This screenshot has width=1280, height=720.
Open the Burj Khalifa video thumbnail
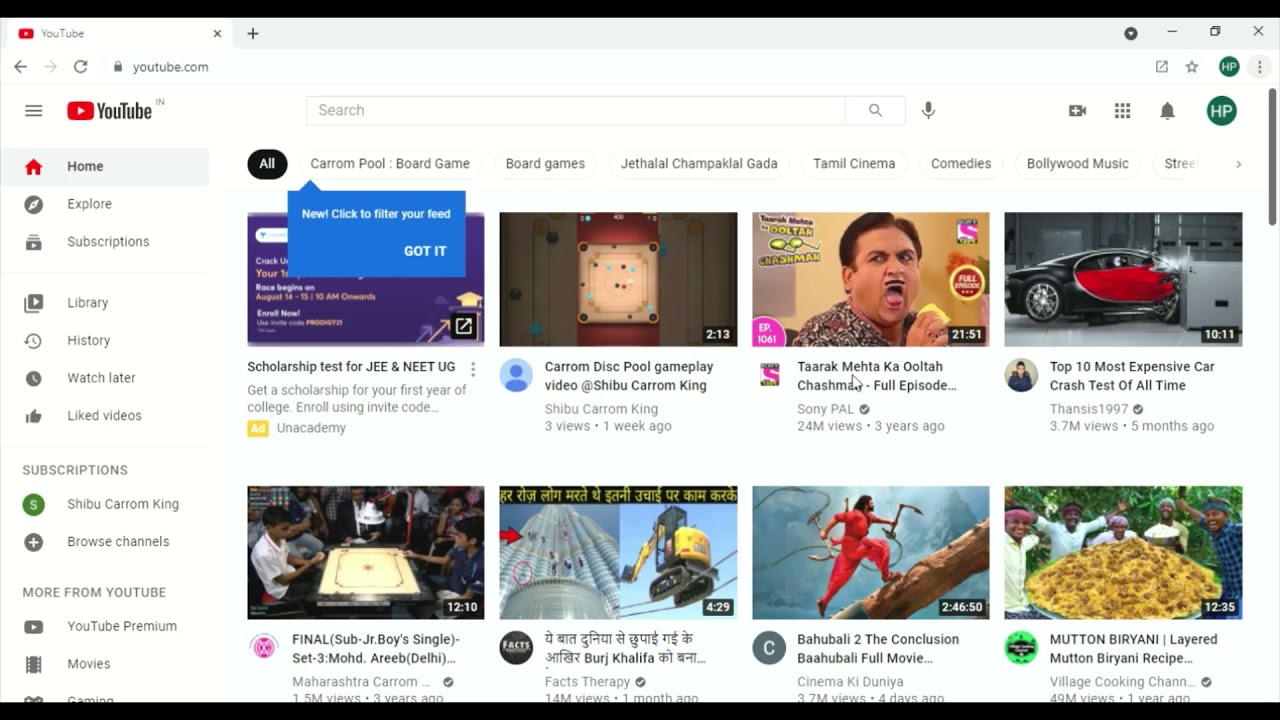pyautogui.click(x=618, y=553)
